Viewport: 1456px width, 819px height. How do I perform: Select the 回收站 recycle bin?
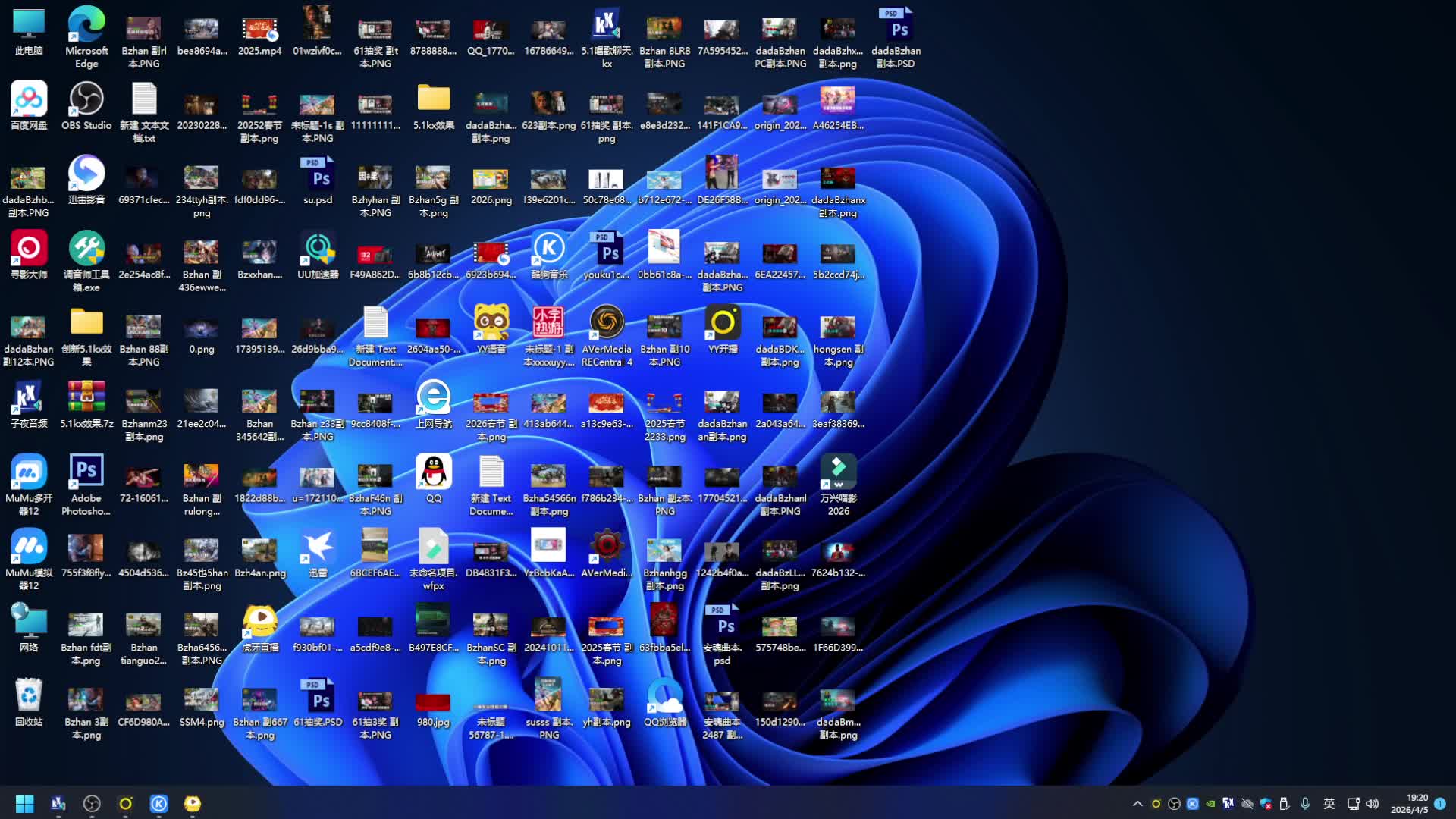[x=29, y=697]
